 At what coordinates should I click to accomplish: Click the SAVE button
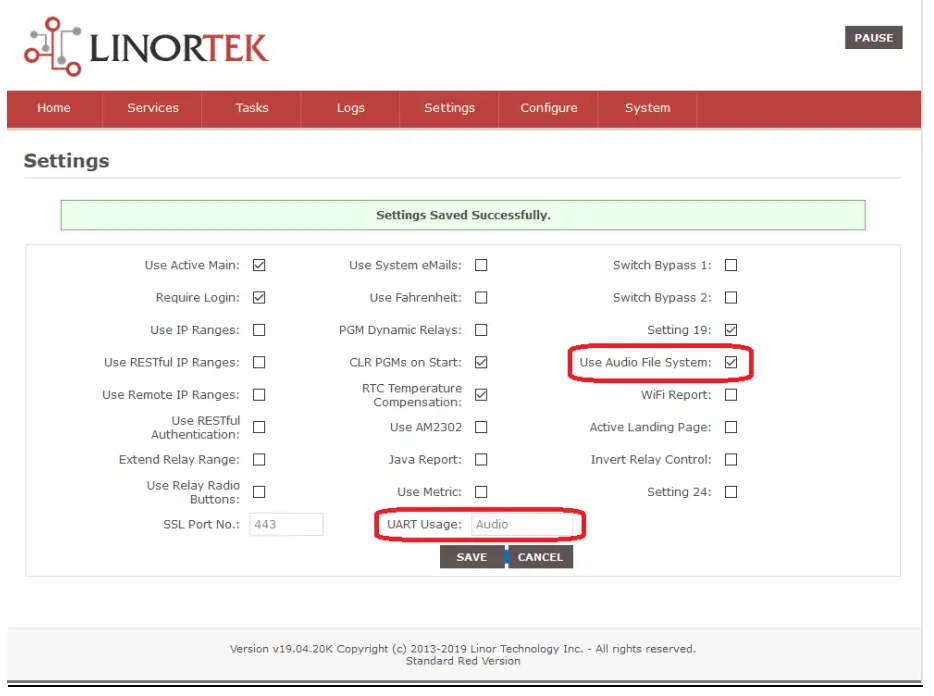coord(471,557)
